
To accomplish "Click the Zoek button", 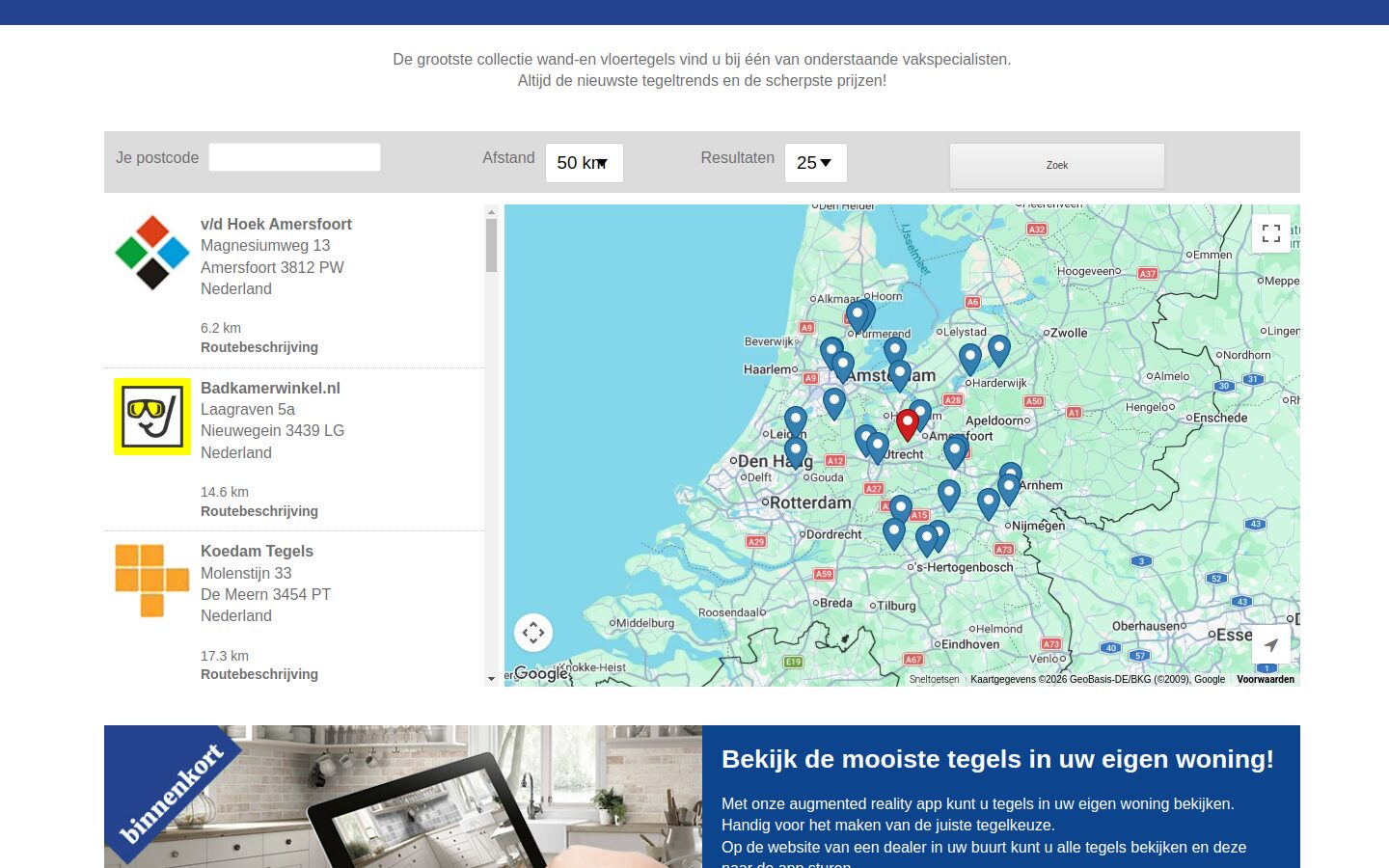I will coord(1057,165).
